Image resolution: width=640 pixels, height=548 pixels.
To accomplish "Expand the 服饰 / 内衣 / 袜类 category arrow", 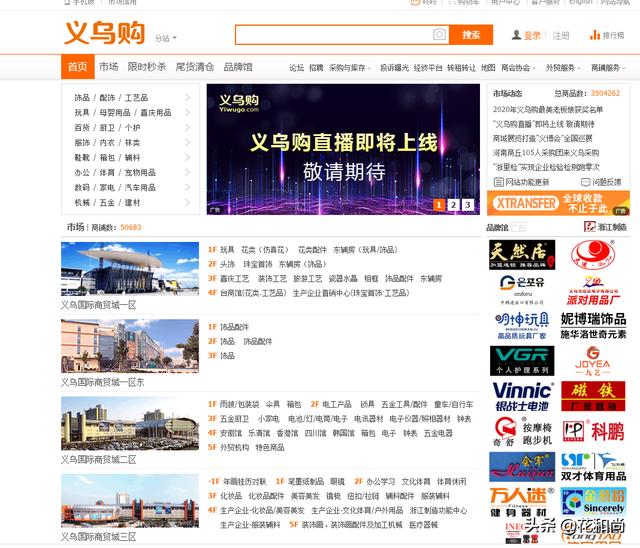I will (x=188, y=142).
